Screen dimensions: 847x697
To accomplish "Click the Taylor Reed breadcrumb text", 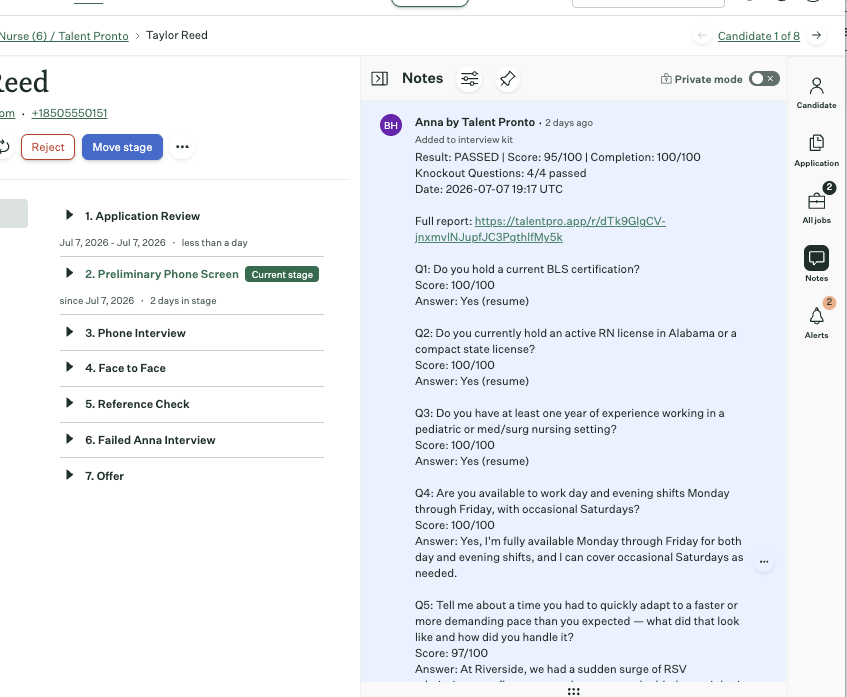I will point(177,35).
